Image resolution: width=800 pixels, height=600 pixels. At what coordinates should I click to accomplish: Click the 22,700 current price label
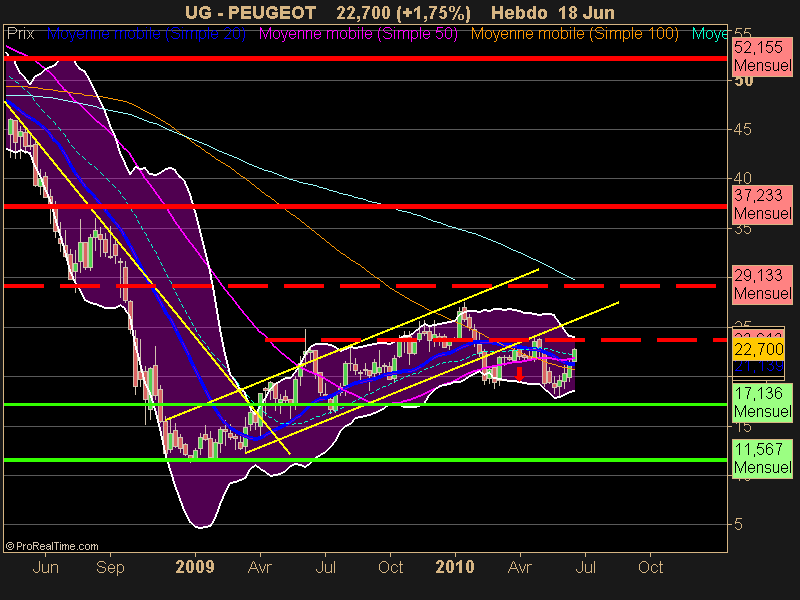coord(759,349)
